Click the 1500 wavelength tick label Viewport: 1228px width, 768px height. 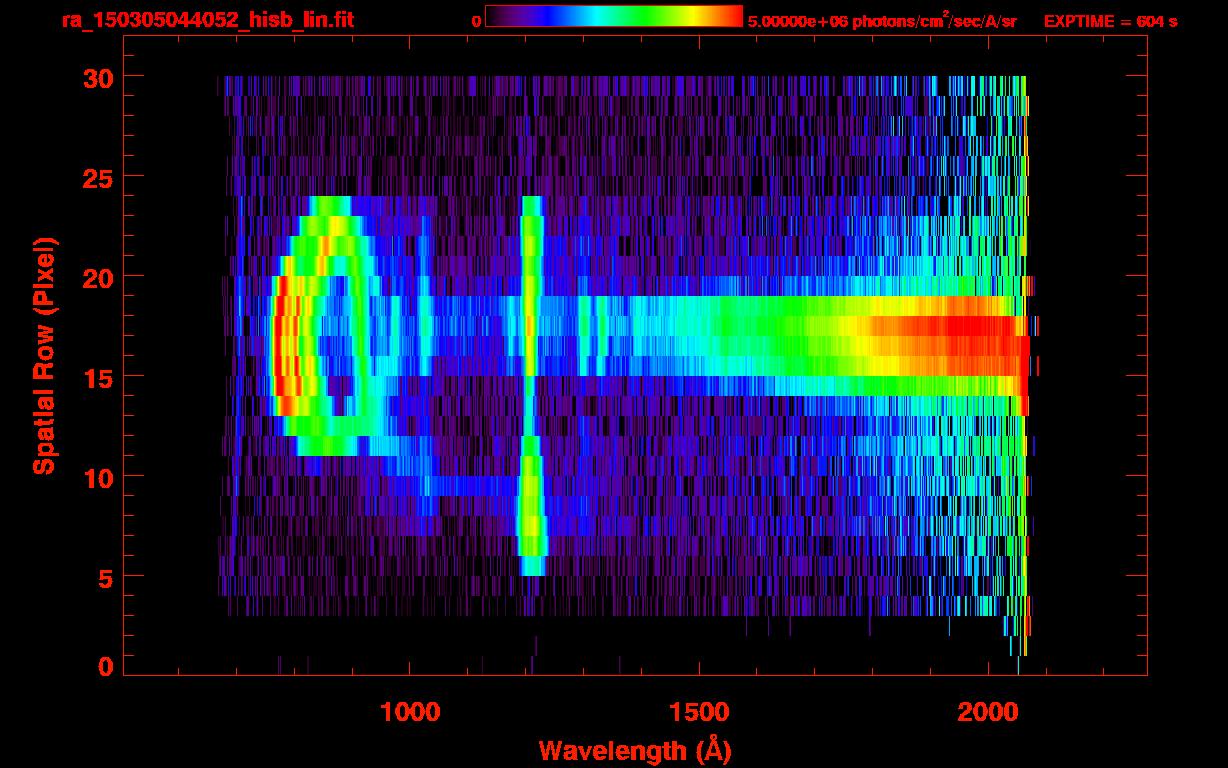click(x=698, y=712)
